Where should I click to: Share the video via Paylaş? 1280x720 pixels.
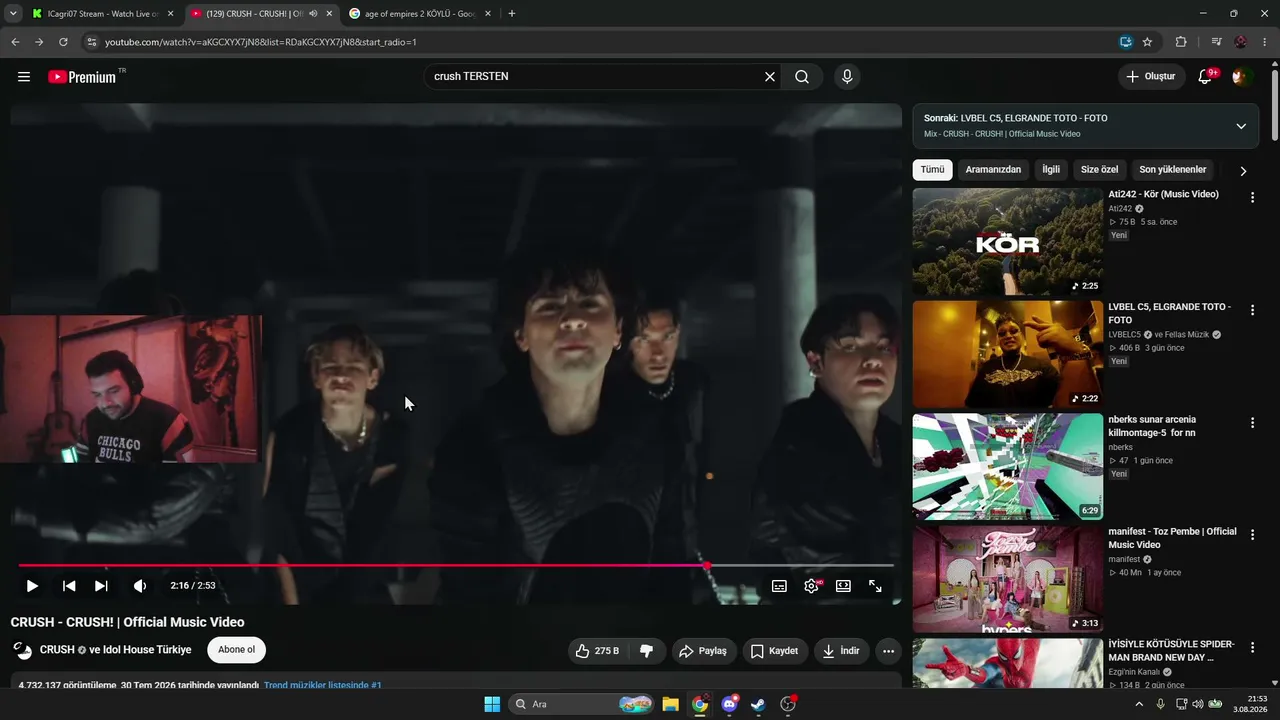tap(704, 651)
